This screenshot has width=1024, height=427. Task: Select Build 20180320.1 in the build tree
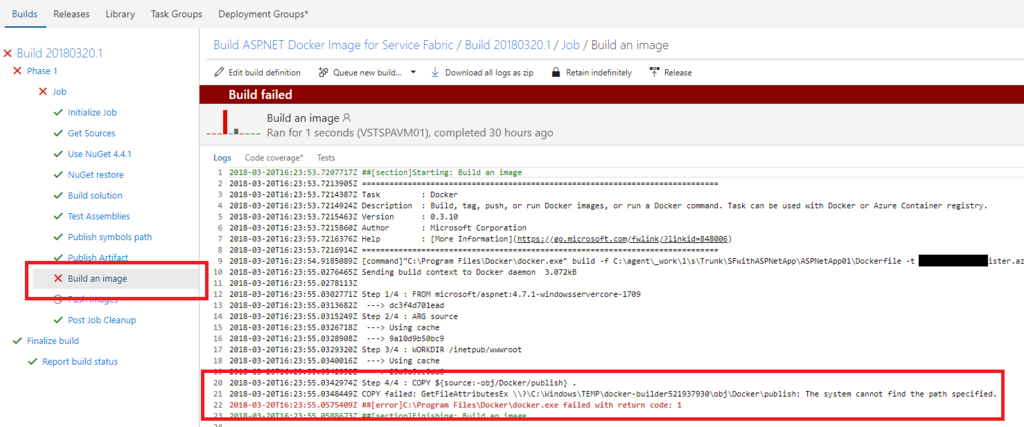pos(59,53)
